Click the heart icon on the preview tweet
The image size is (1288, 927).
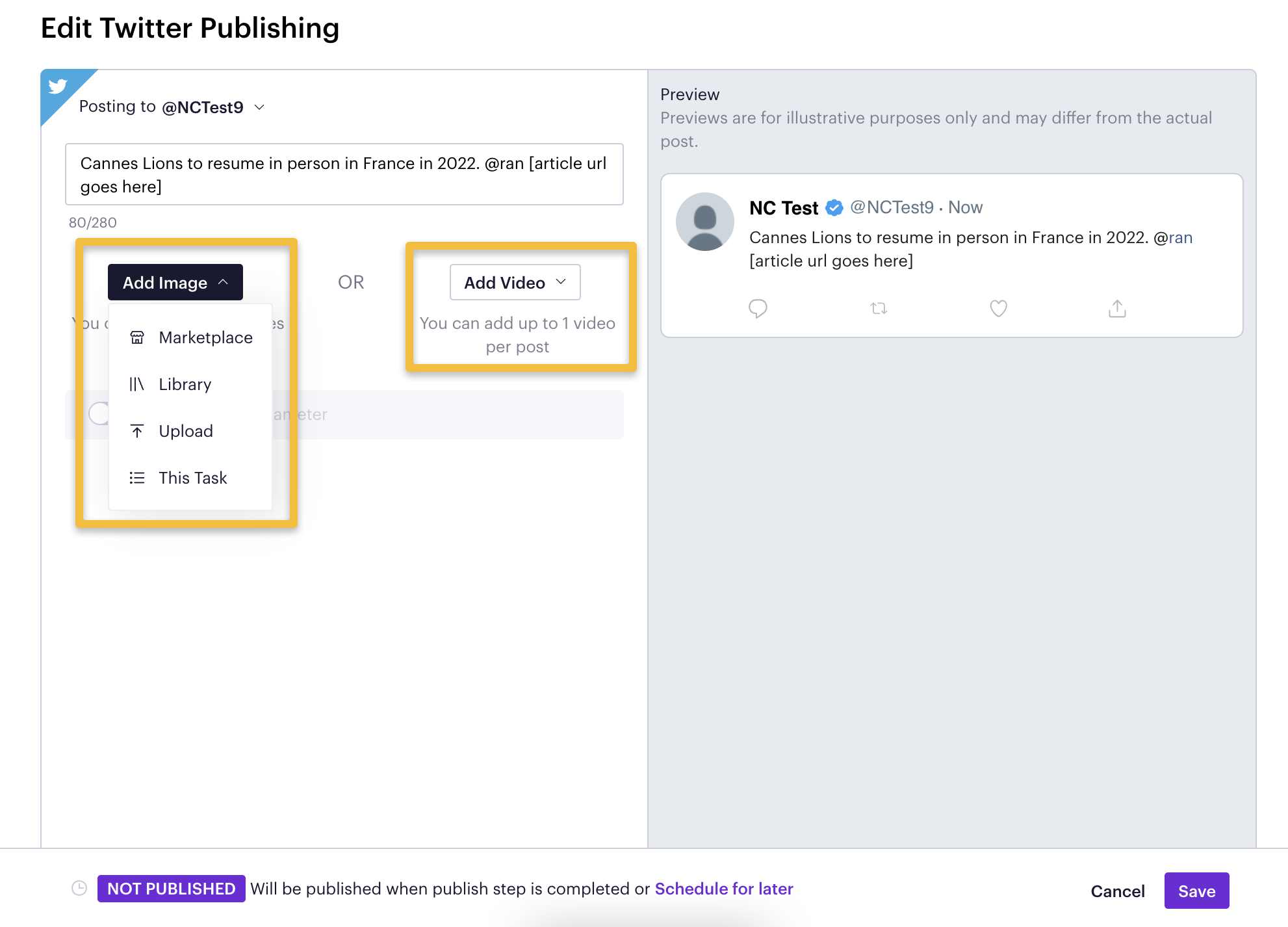[x=998, y=308]
